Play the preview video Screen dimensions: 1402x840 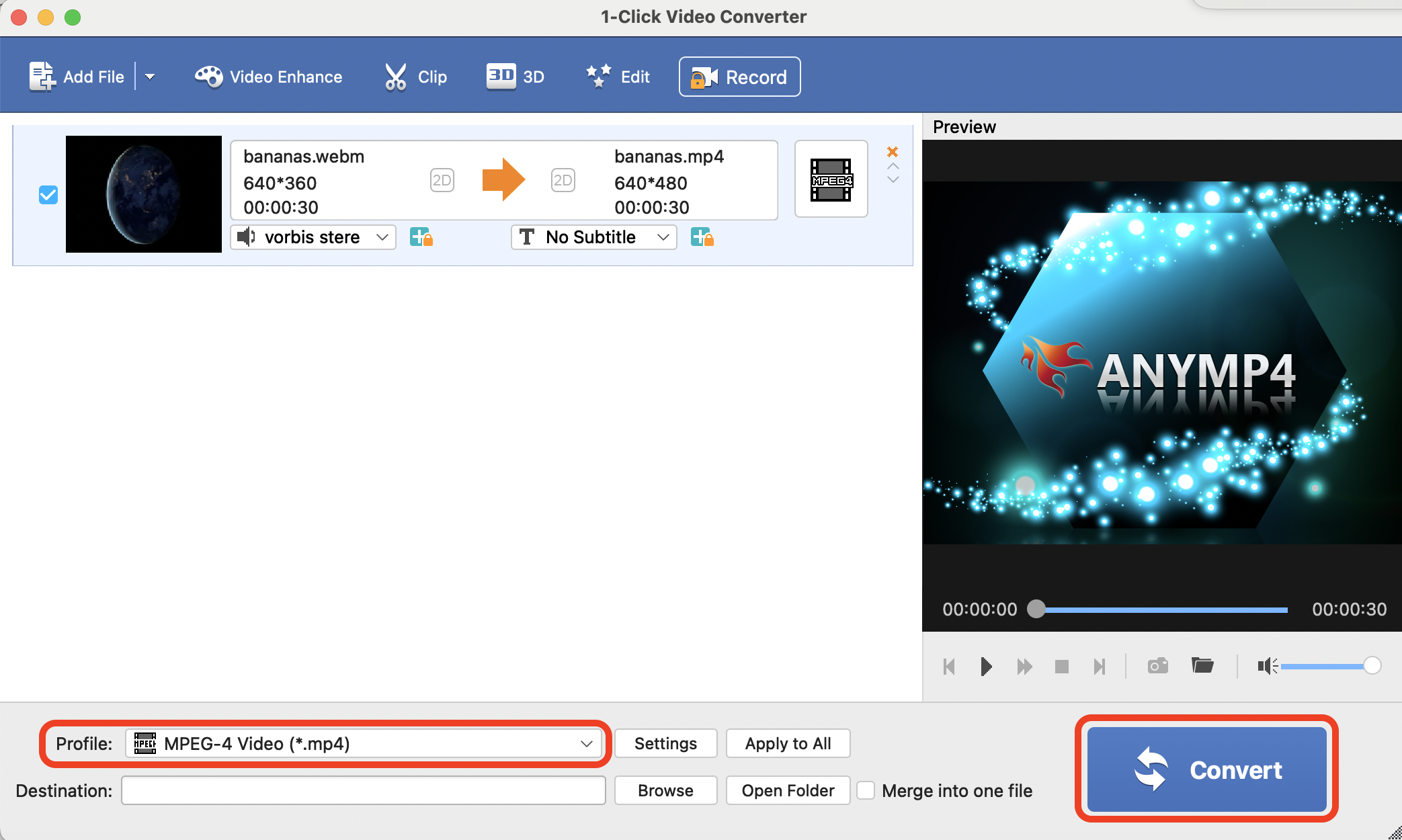[x=986, y=667]
